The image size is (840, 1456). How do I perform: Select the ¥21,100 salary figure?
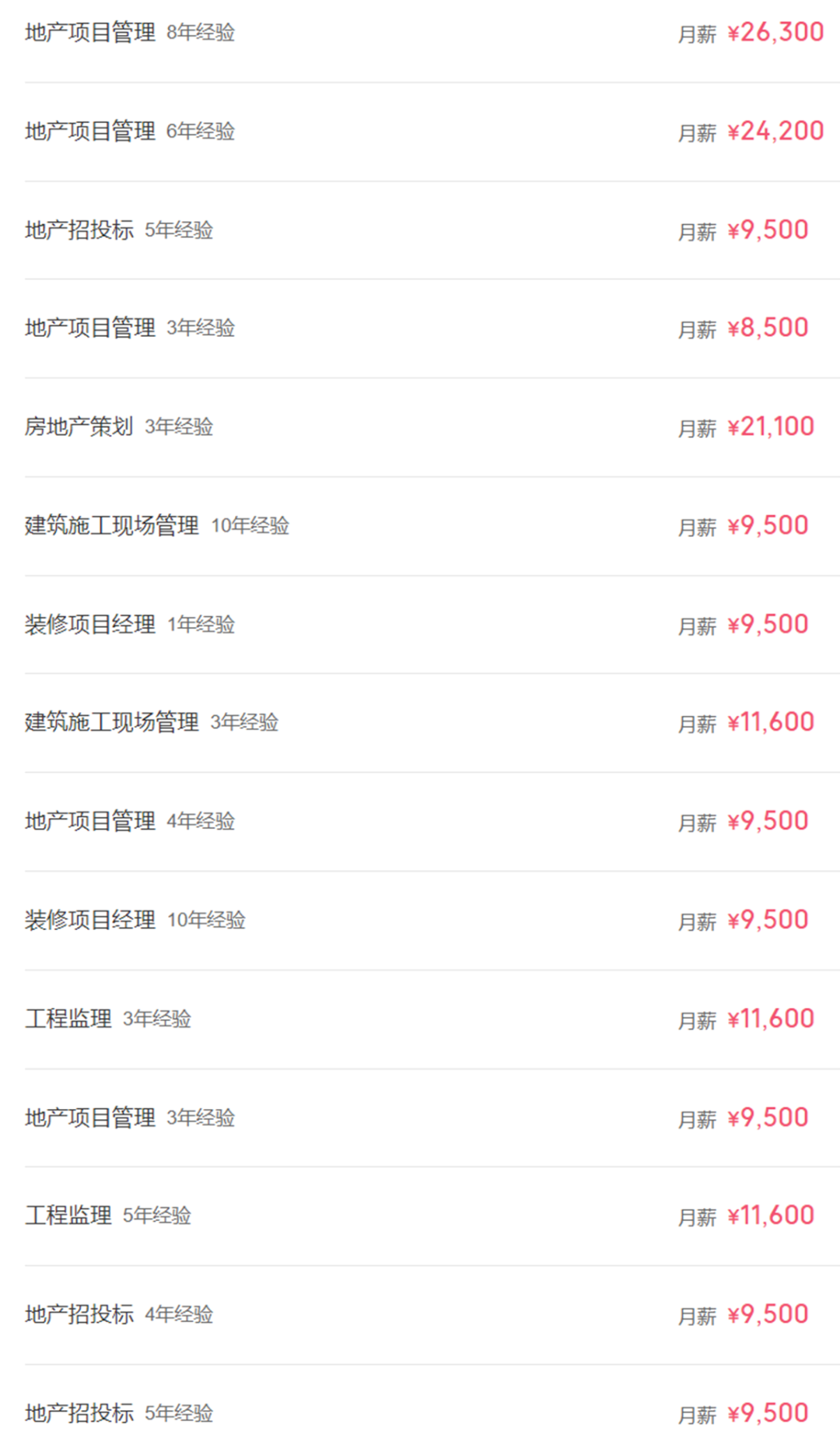[771, 426]
